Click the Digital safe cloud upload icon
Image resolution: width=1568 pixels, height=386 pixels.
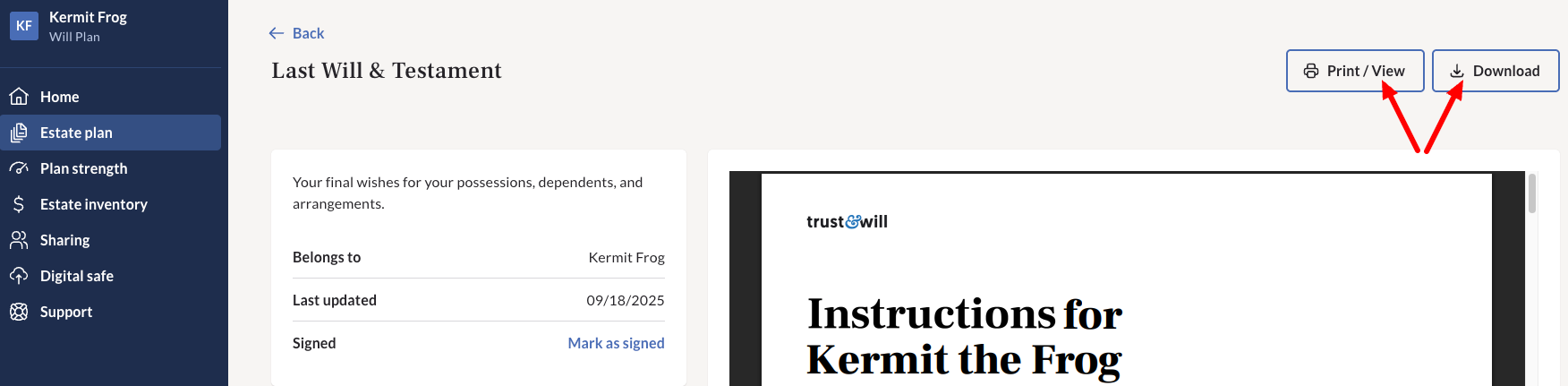click(19, 276)
